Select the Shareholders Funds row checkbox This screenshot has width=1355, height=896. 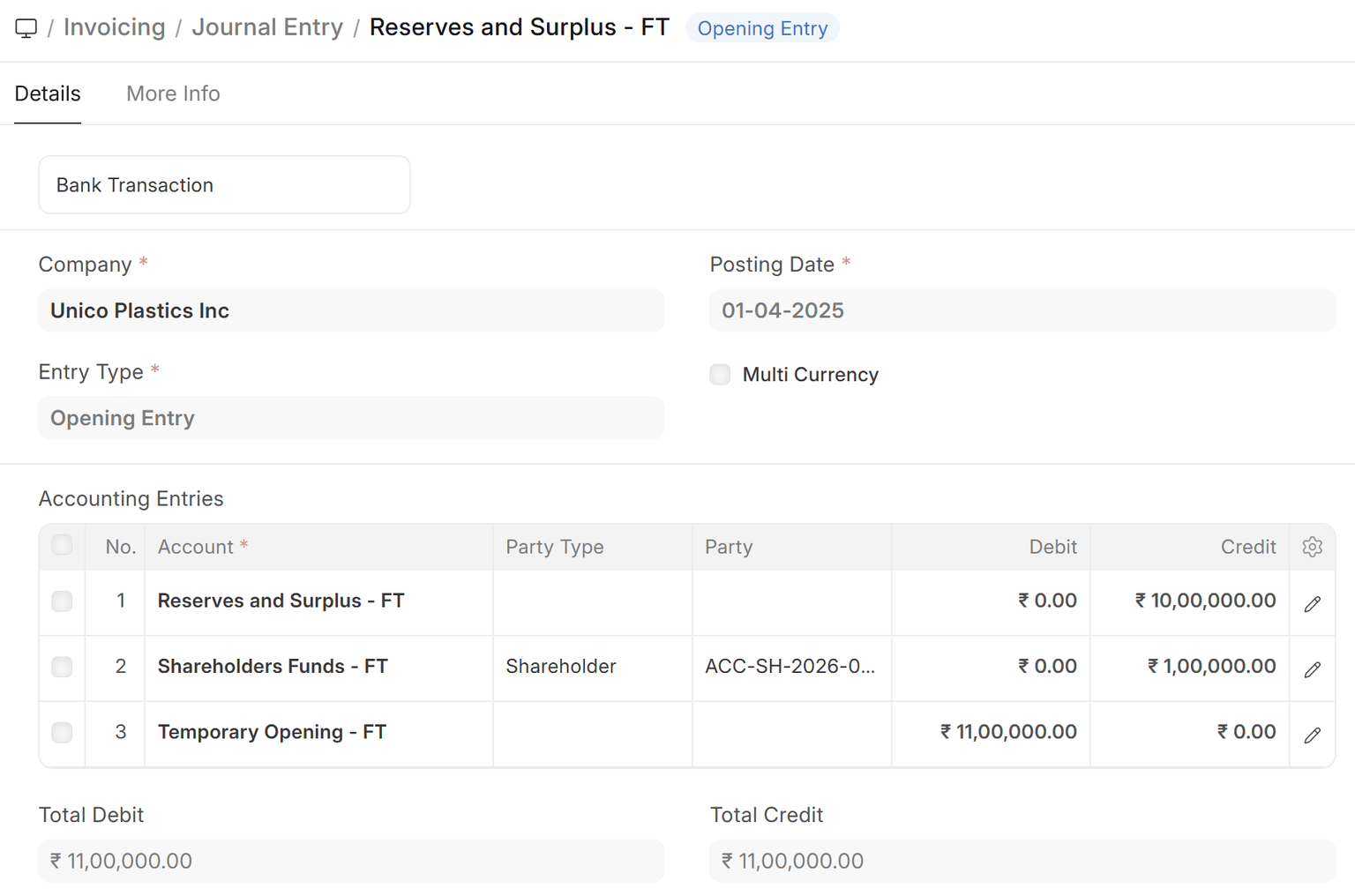pyautogui.click(x=62, y=667)
